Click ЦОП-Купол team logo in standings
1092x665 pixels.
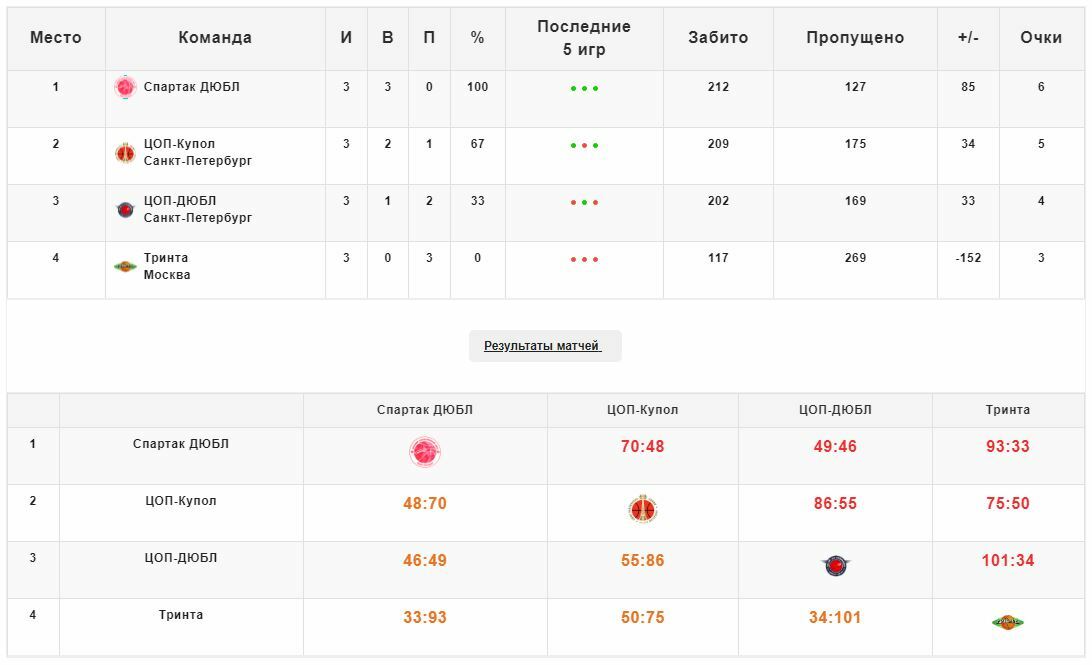click(125, 152)
